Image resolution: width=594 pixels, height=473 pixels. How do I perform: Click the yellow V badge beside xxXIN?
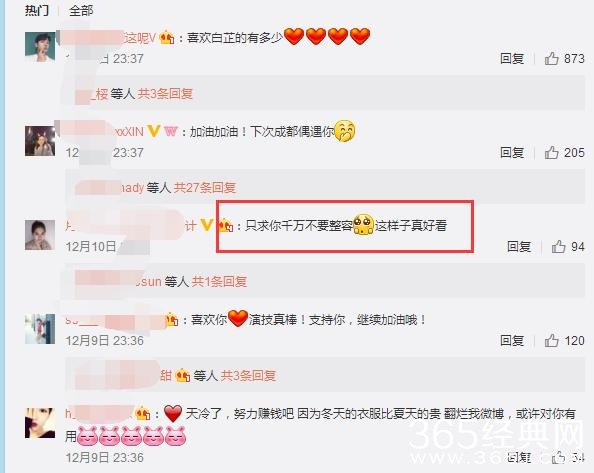[153, 131]
